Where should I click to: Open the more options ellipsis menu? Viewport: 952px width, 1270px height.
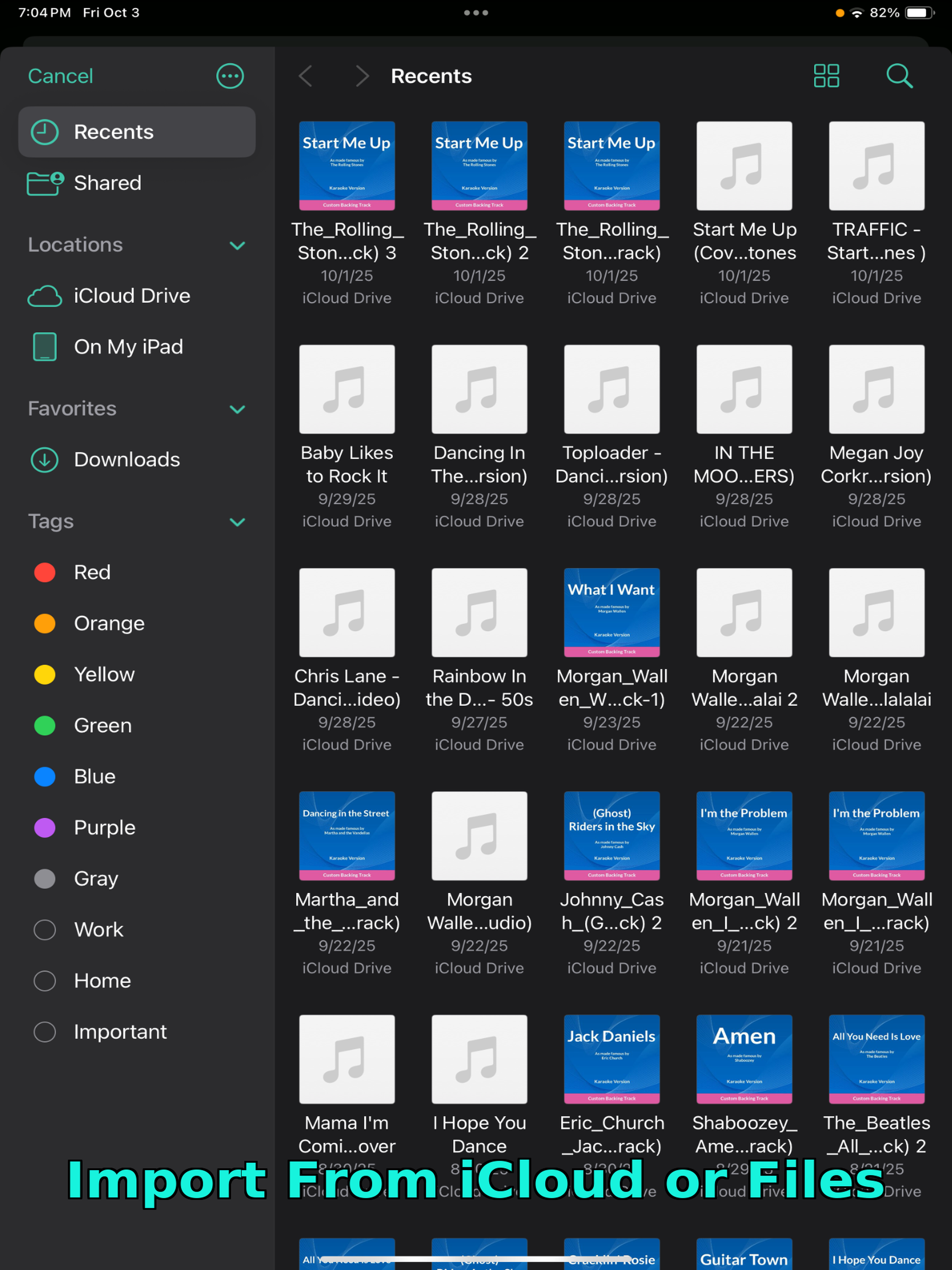pyautogui.click(x=230, y=76)
